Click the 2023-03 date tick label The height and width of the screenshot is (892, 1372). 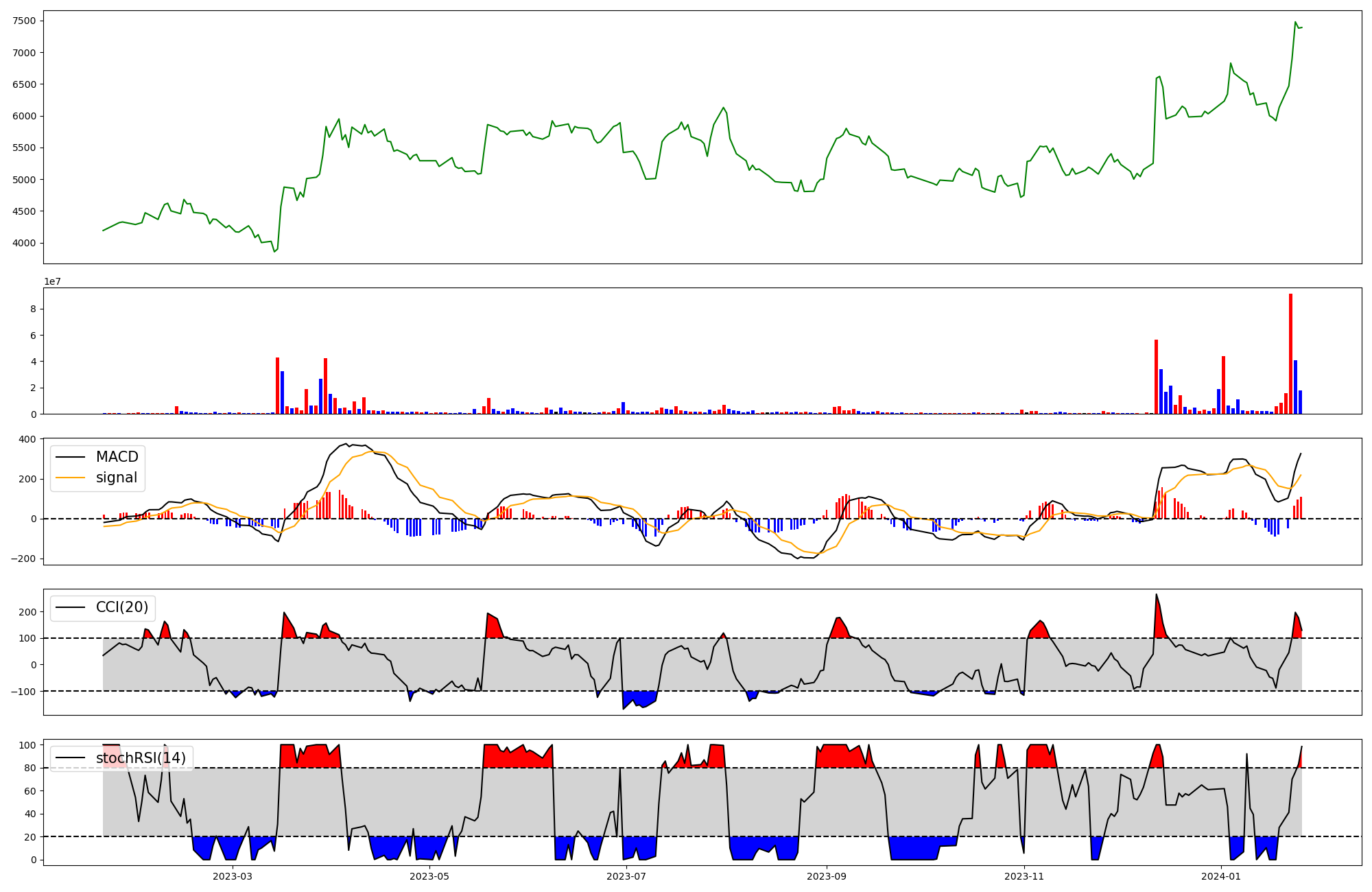click(233, 876)
